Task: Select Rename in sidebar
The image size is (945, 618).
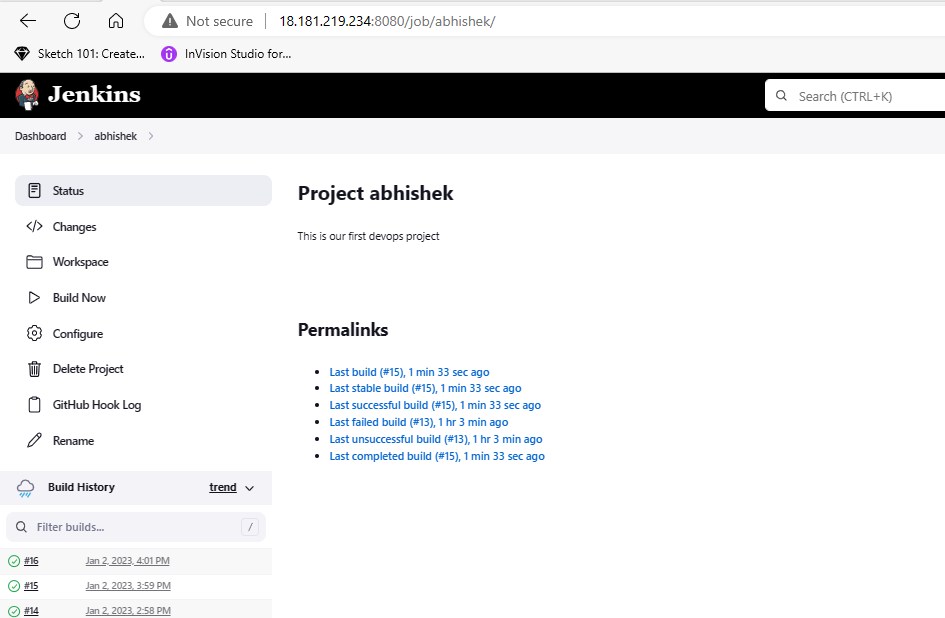Action: click(x=143, y=441)
